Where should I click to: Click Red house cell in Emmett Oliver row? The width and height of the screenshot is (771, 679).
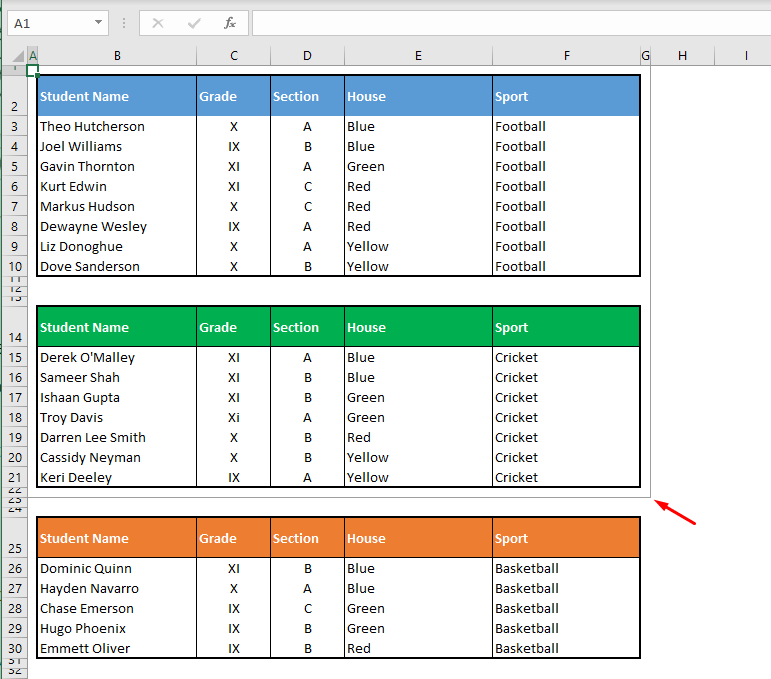click(418, 649)
